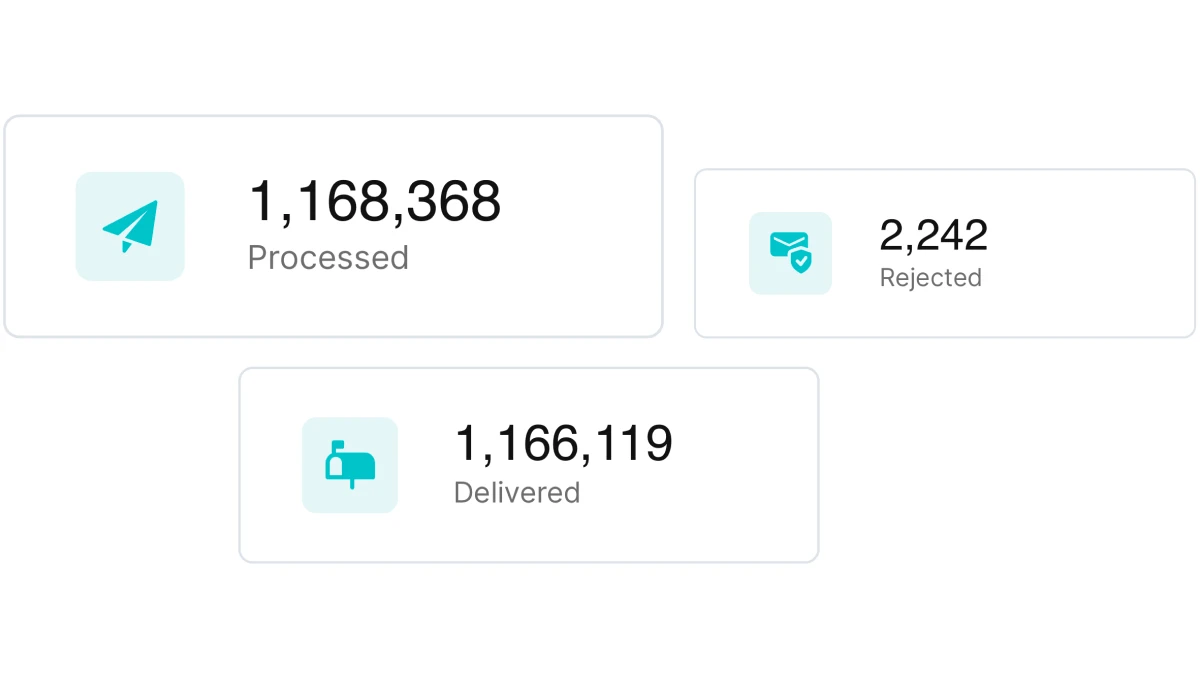This screenshot has height=680, width=1200.
Task: Open the Delivered statistics card
Action: [529, 465]
